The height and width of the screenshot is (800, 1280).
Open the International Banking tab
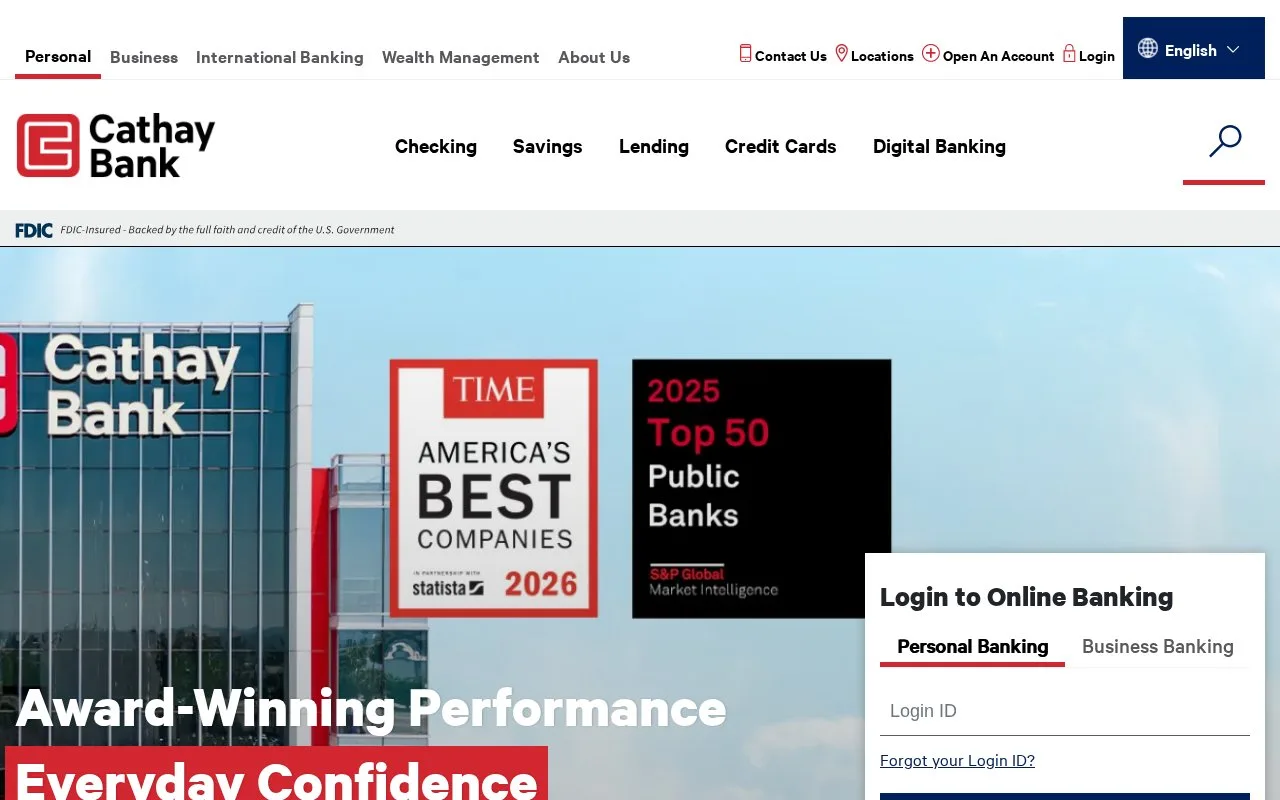(280, 58)
